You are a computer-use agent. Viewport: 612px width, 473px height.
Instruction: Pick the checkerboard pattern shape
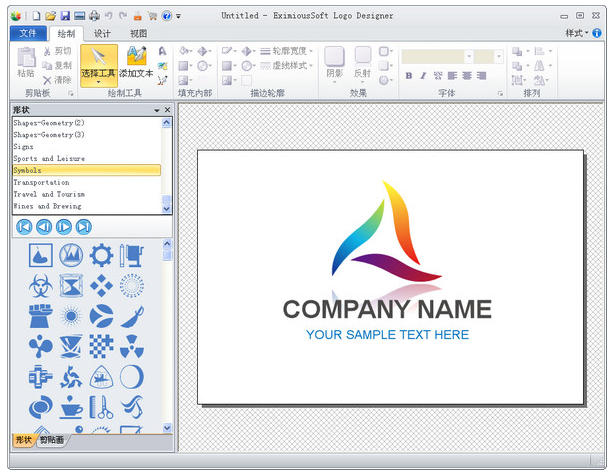point(101,347)
